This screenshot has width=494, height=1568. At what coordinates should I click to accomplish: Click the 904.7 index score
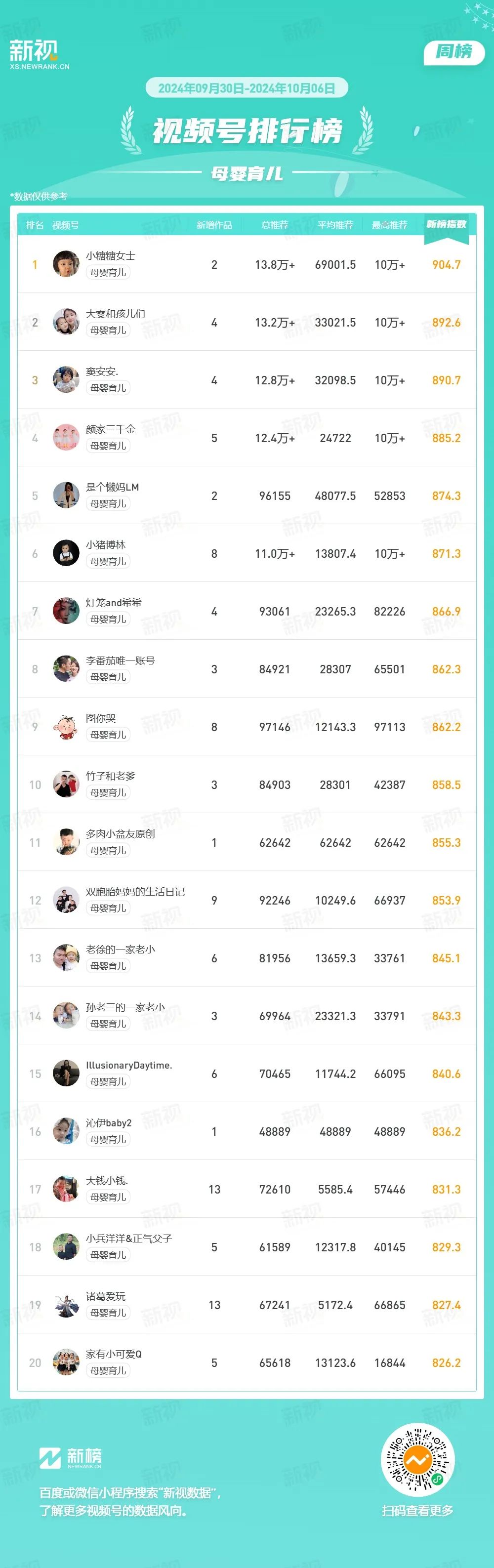click(446, 265)
